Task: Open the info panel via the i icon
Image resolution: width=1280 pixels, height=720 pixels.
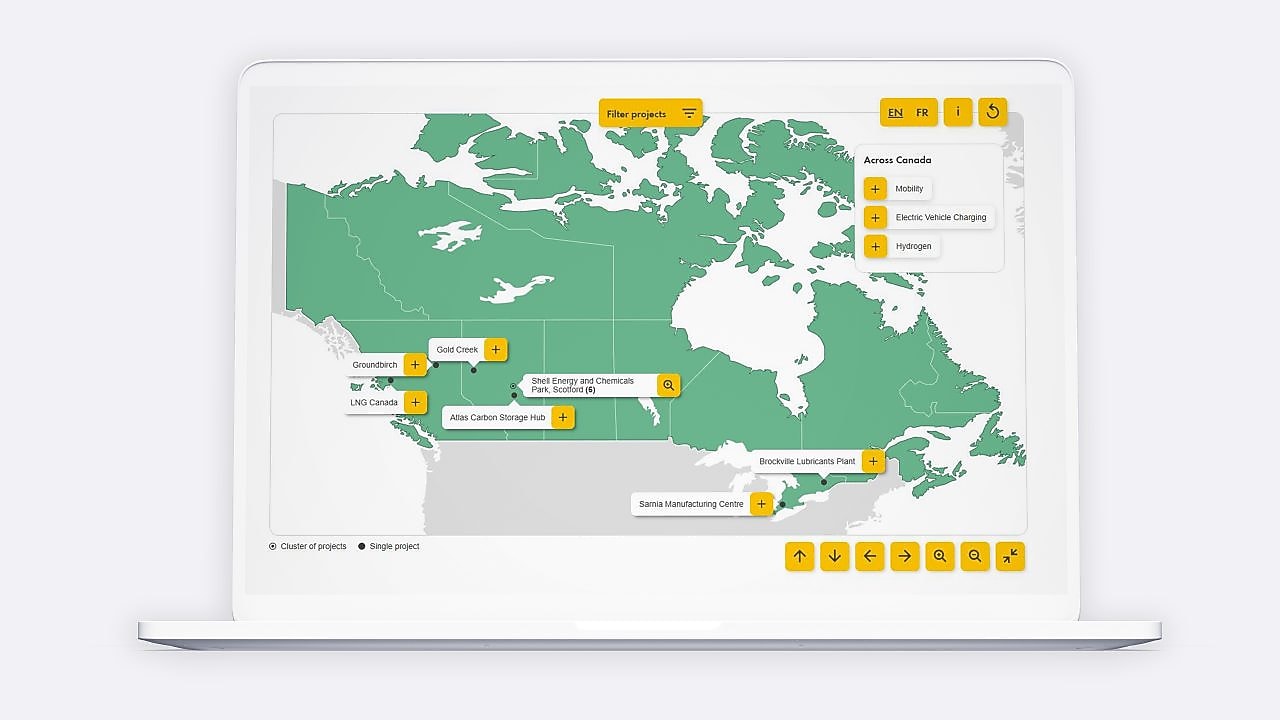Action: (957, 111)
